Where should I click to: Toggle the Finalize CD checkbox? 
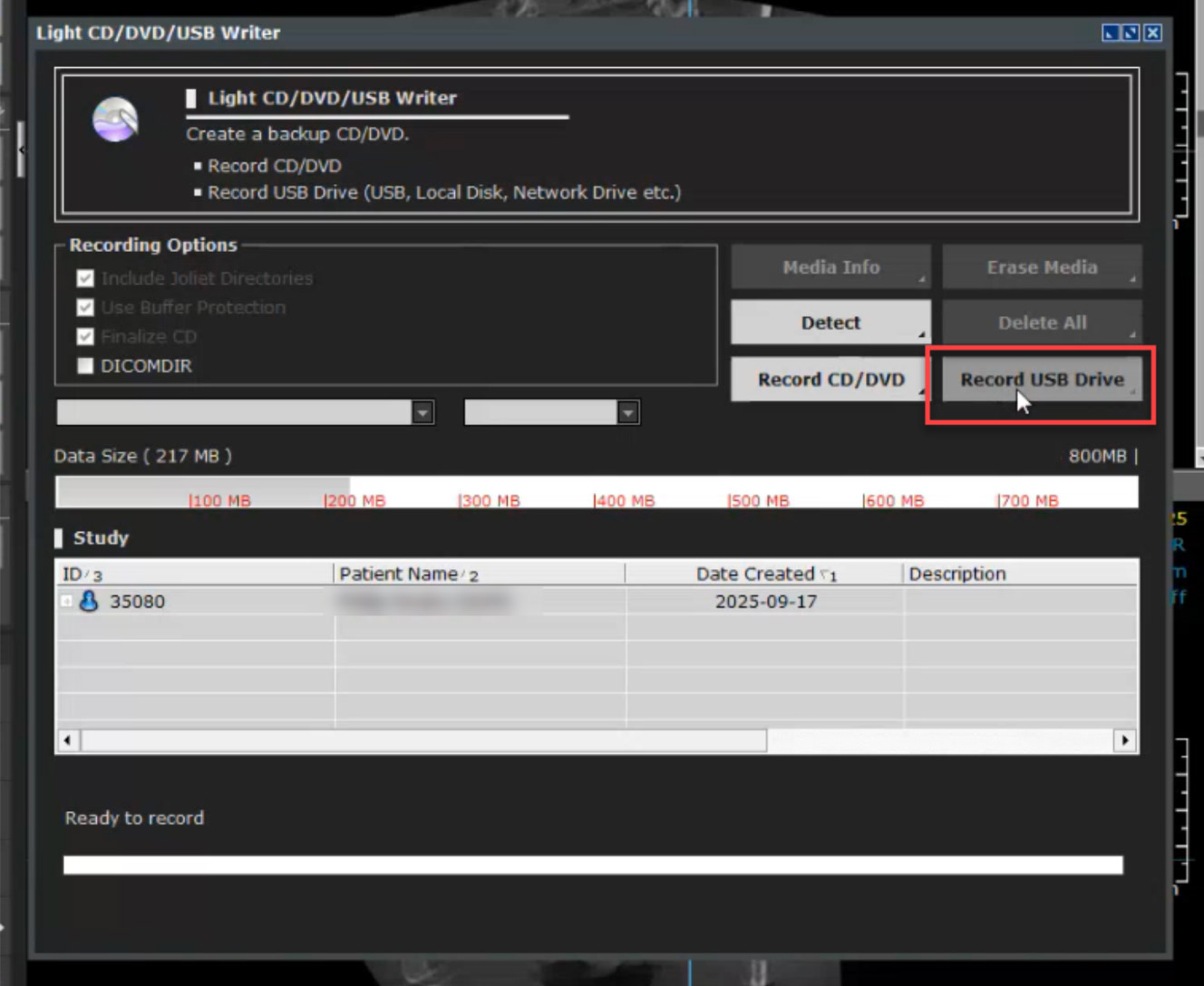click(x=85, y=336)
